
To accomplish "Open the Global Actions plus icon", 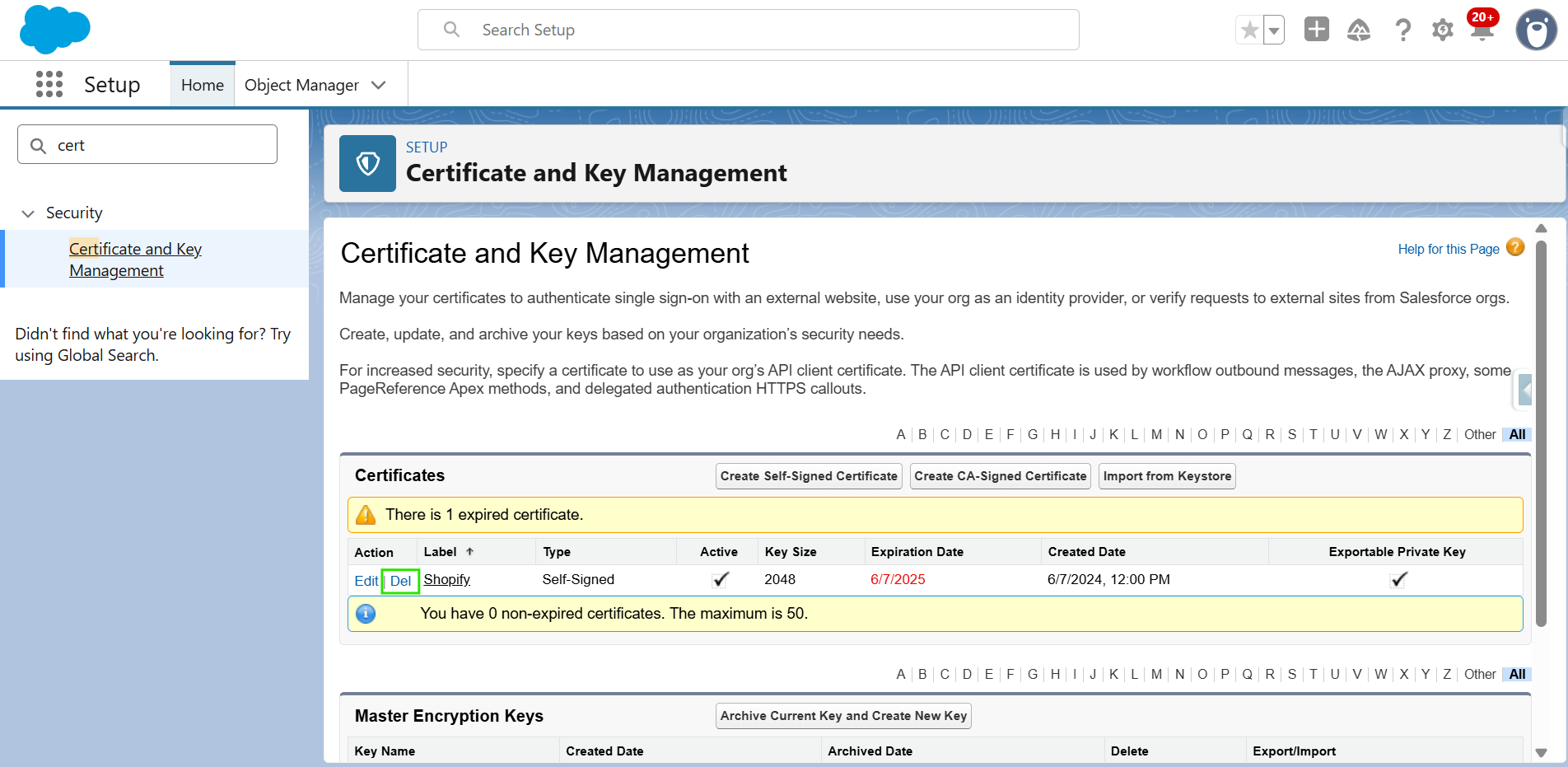I will (1316, 30).
